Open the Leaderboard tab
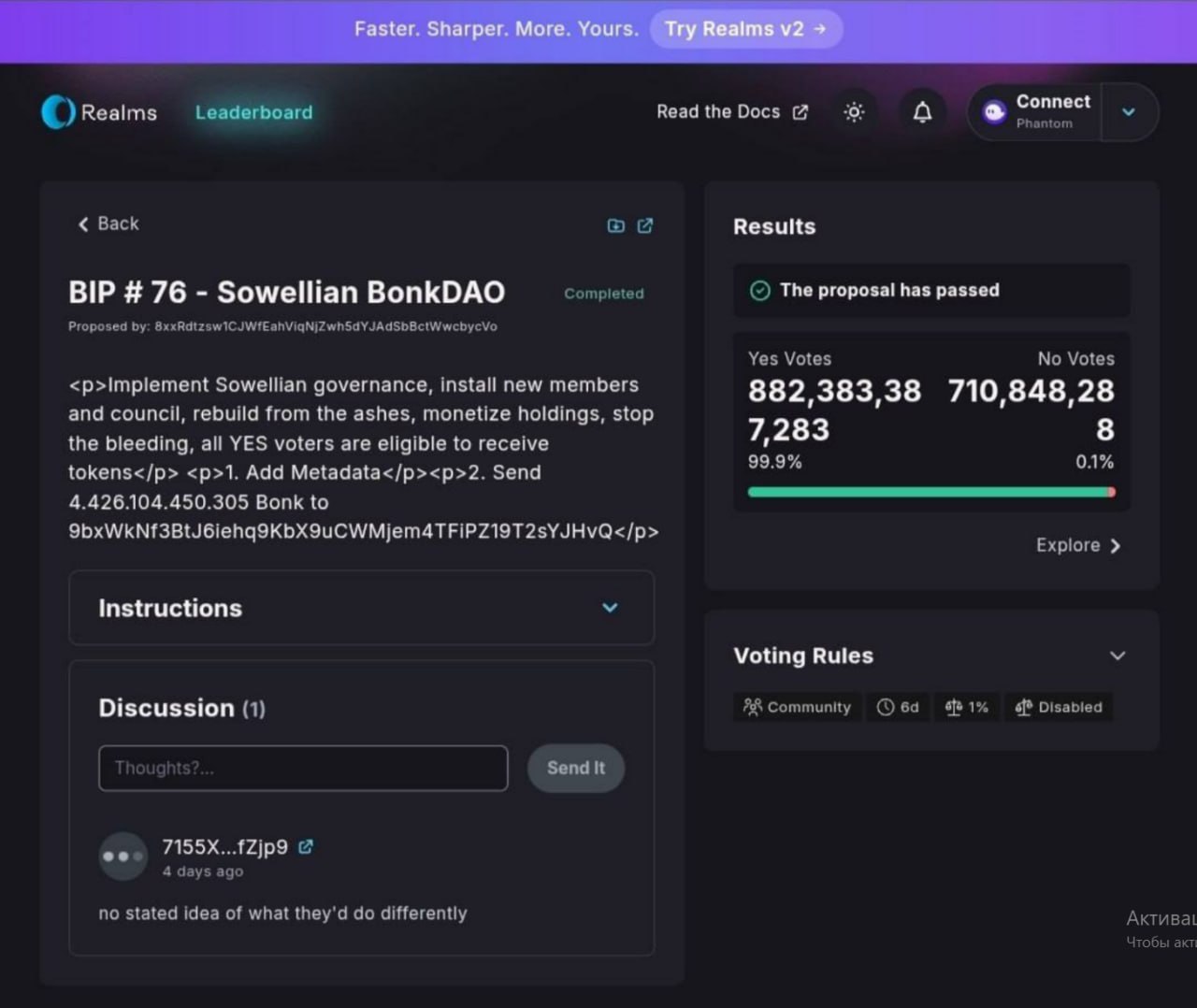The height and width of the screenshot is (1008, 1197). click(x=253, y=112)
